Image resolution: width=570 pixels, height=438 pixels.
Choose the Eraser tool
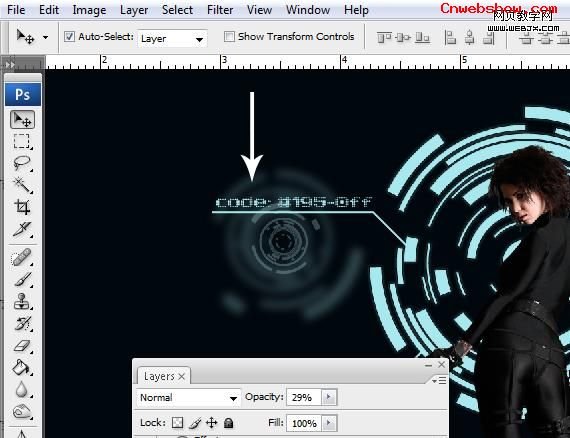(x=22, y=345)
